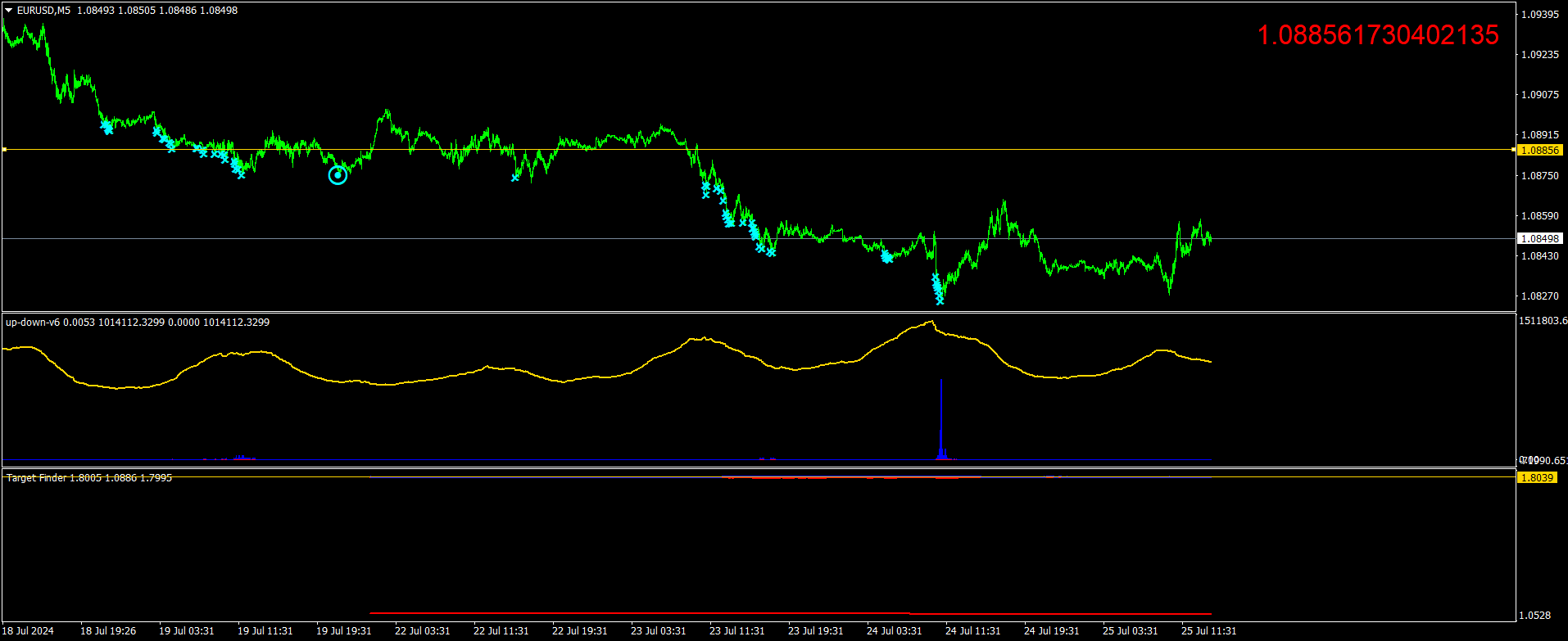Click the 1.08498 current price label
Image resolution: width=1568 pixels, height=641 pixels.
click(x=1540, y=238)
